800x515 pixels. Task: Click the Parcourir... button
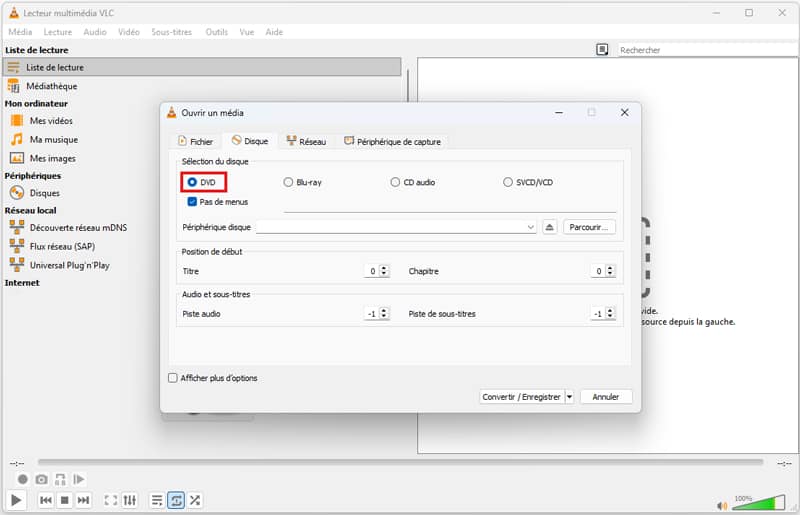pos(589,227)
